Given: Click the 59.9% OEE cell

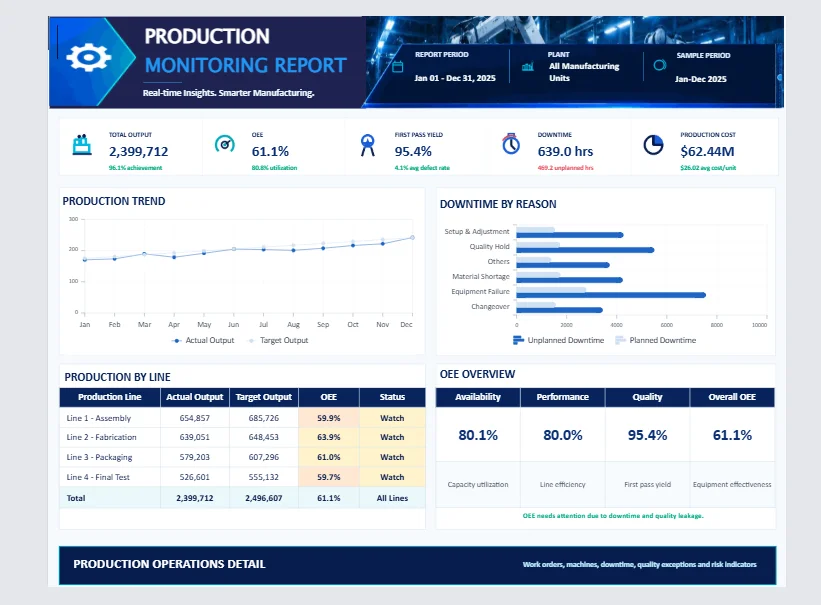Looking at the screenshot, I should (x=328, y=418).
